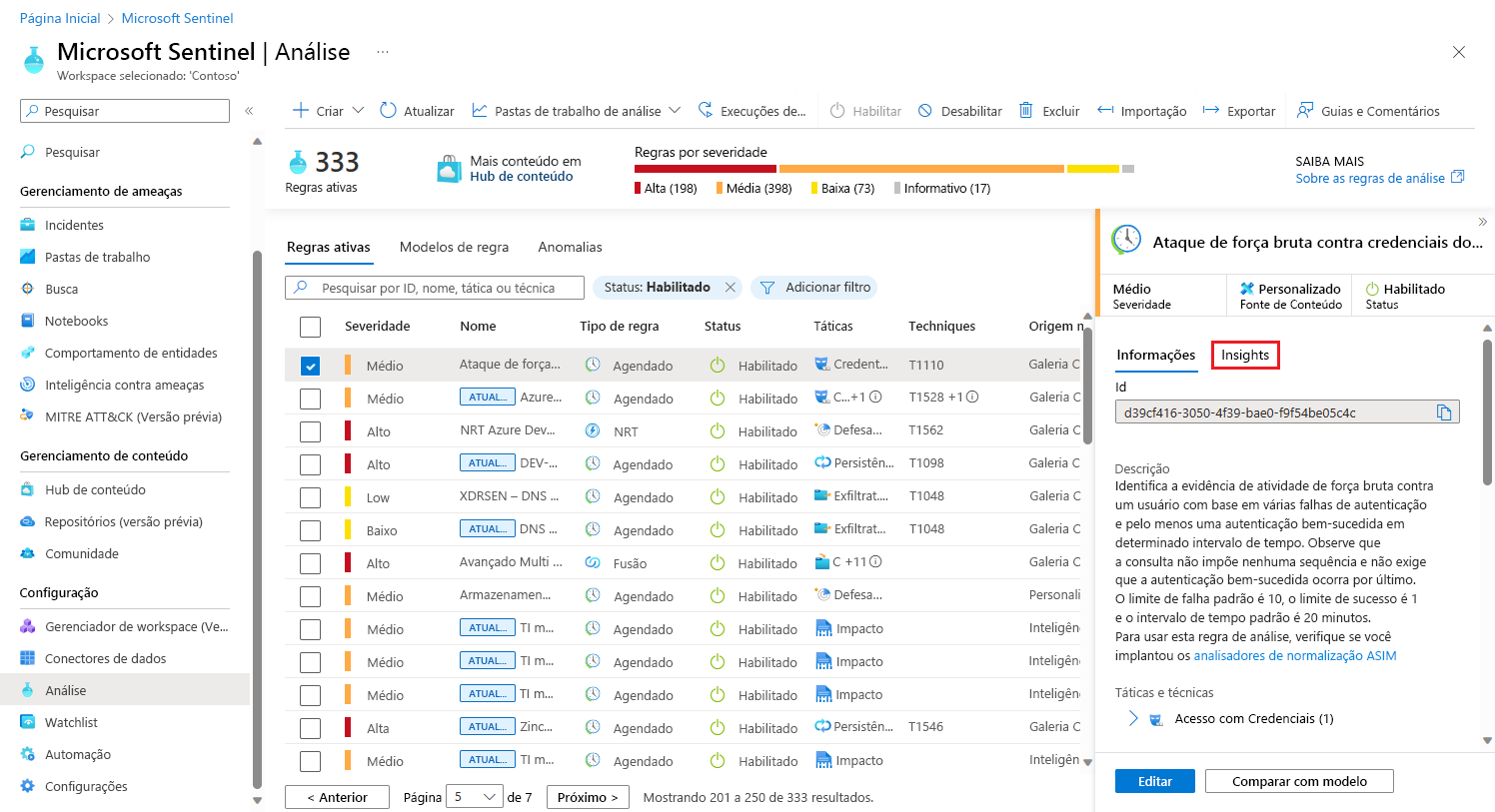The width and height of the screenshot is (1495, 812).
Task: Click the sidebar Pesquisar input box
Action: click(125, 111)
